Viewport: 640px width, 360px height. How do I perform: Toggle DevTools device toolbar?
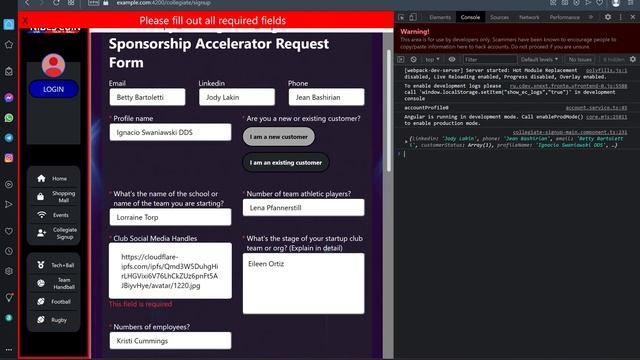click(413, 17)
